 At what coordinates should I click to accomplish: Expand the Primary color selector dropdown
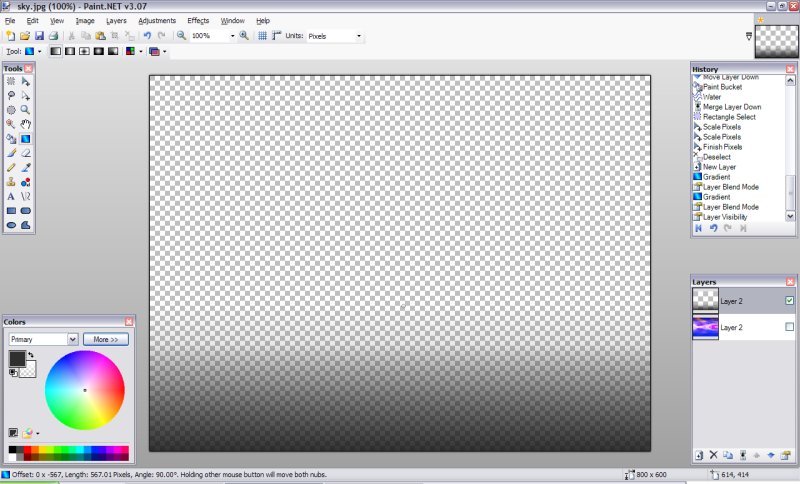pyautogui.click(x=72, y=340)
